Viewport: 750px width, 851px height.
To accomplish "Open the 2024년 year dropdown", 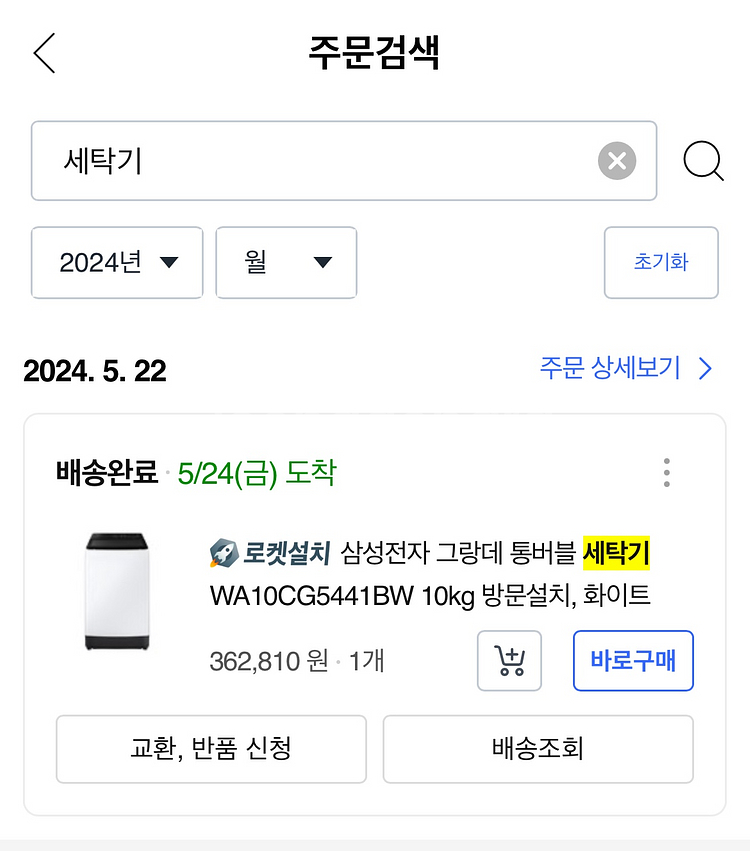I will click(117, 263).
